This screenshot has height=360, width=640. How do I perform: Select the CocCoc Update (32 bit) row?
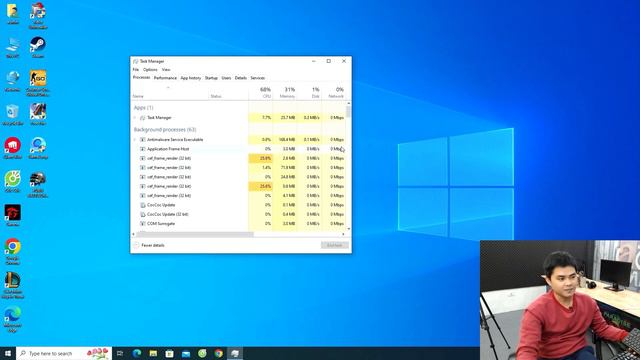tap(239, 214)
